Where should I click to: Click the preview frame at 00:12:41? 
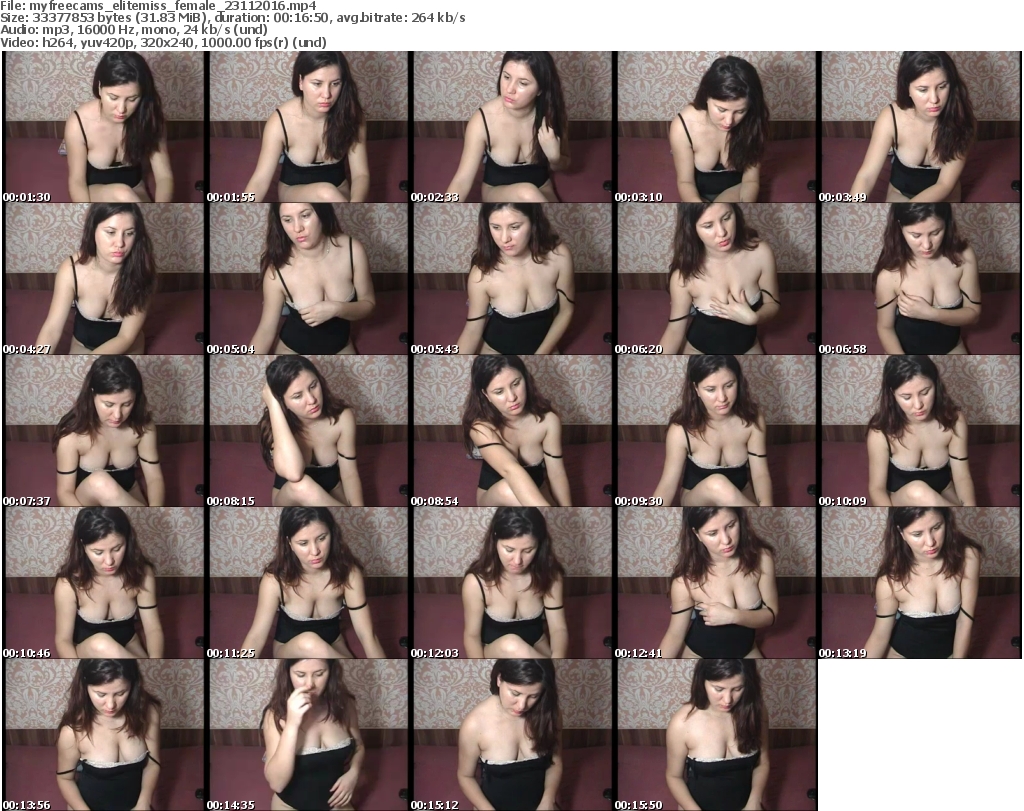(x=716, y=582)
